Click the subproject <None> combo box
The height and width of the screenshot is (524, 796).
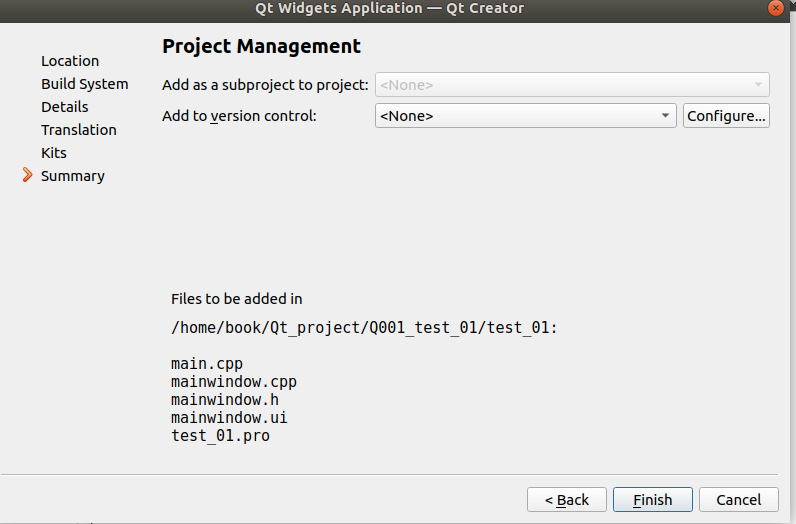tap(572, 85)
